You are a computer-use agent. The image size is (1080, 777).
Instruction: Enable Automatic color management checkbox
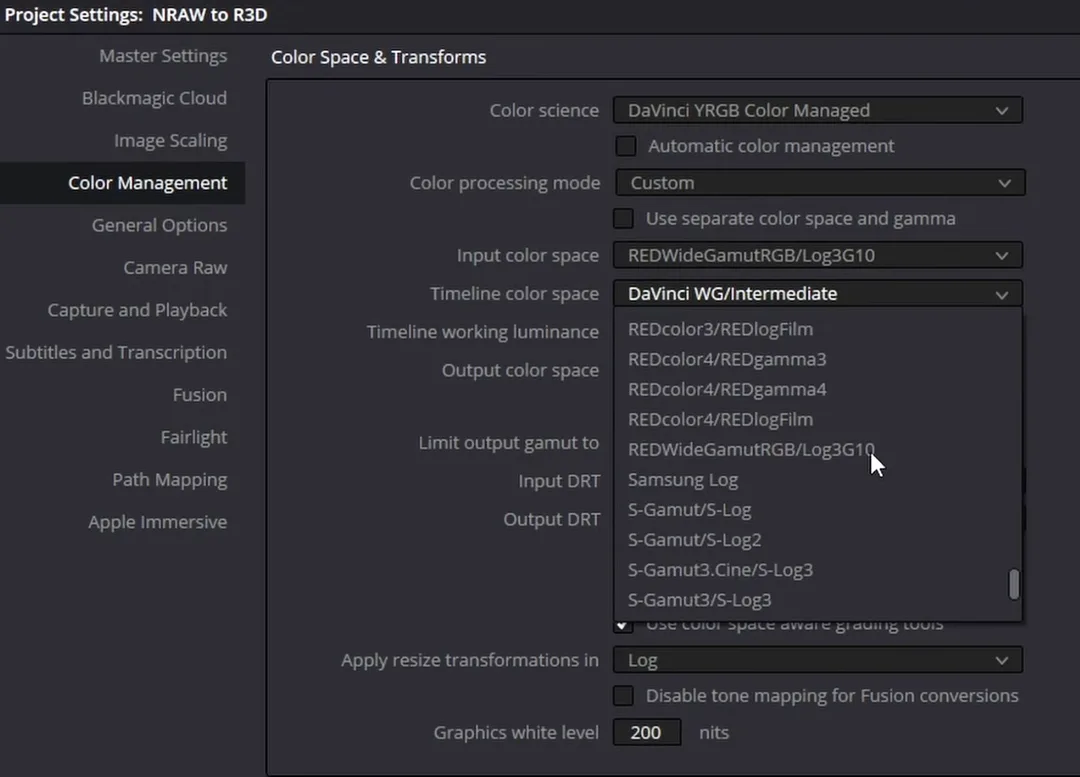pyautogui.click(x=625, y=146)
